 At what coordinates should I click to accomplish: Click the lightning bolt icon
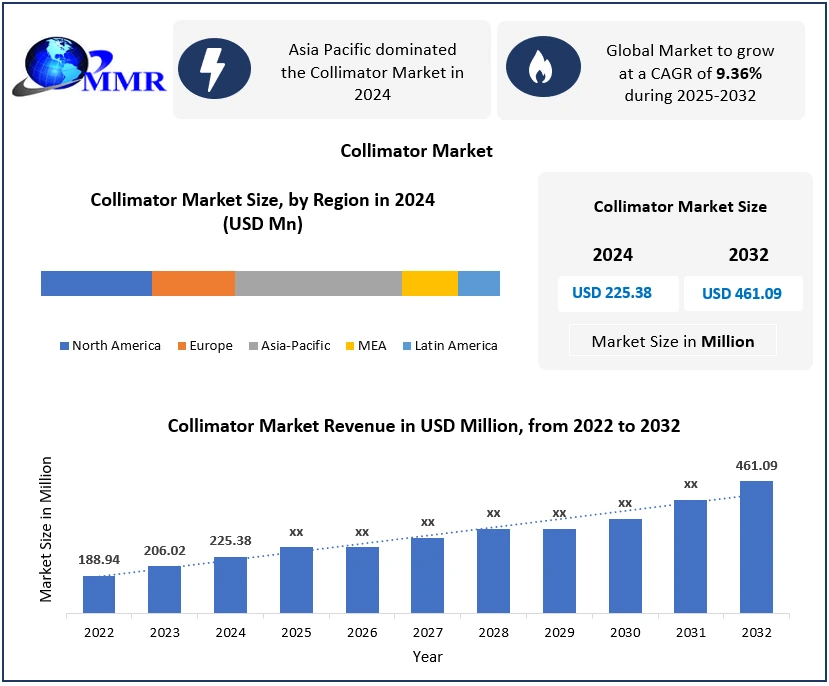[213, 69]
